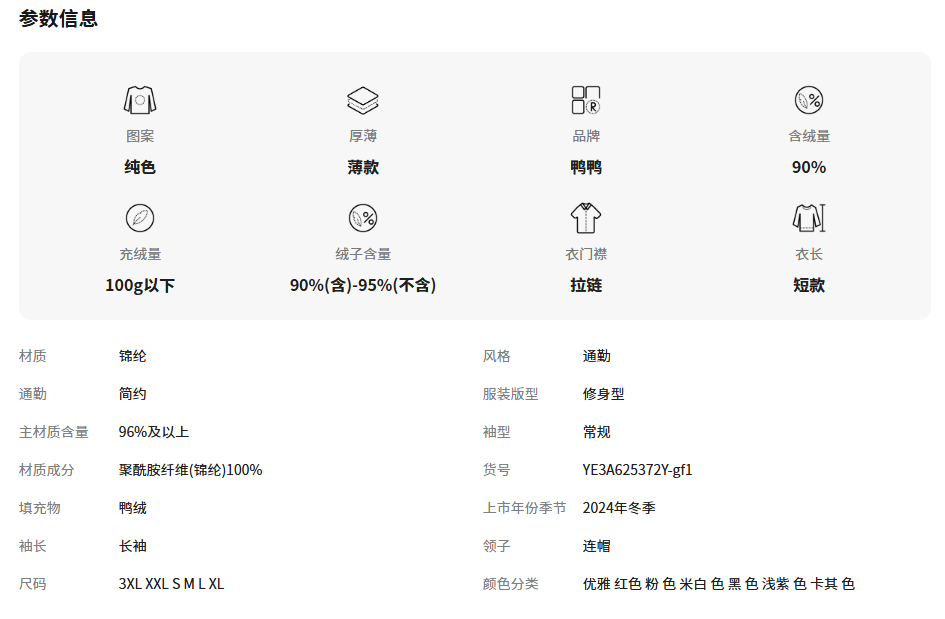Click the 聚酰胺纤维(锦纶)100% composition text
Viewport: 945px width, 619px height.
(190, 470)
